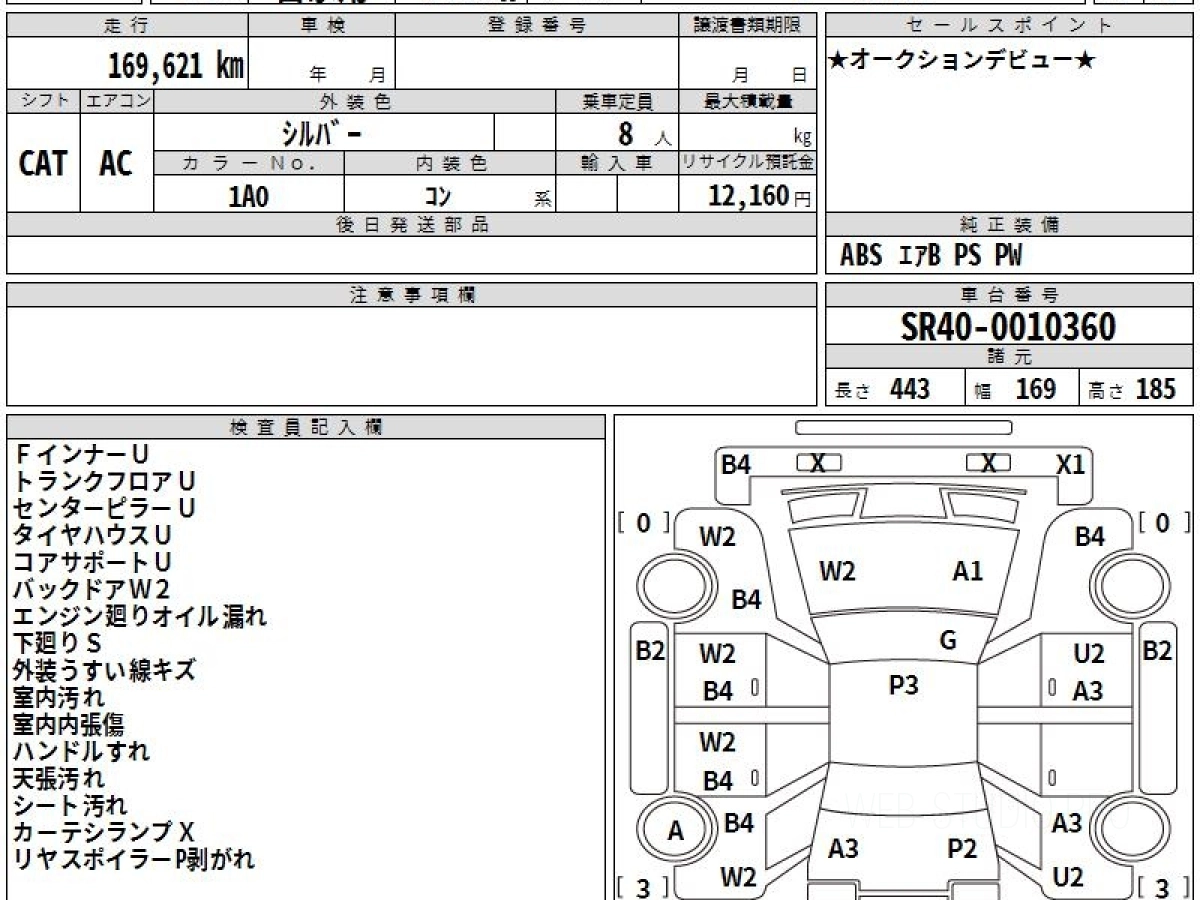This screenshot has height=900, width=1200.
Task: Select the height value 185
Action: (x=1155, y=389)
